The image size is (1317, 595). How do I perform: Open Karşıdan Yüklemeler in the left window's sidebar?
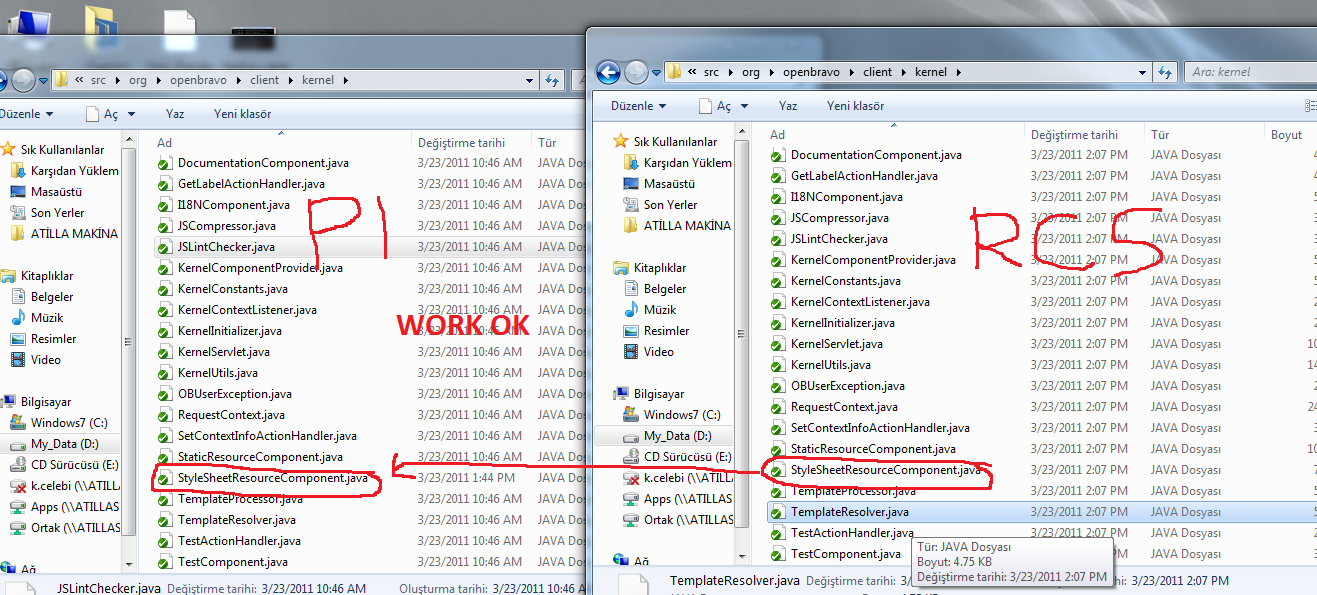click(65, 170)
